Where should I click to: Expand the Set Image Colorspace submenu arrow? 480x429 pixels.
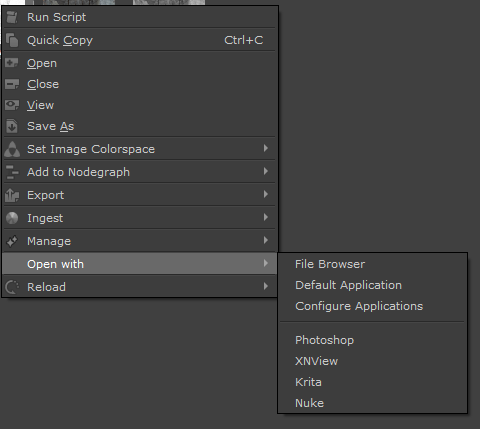point(266,148)
